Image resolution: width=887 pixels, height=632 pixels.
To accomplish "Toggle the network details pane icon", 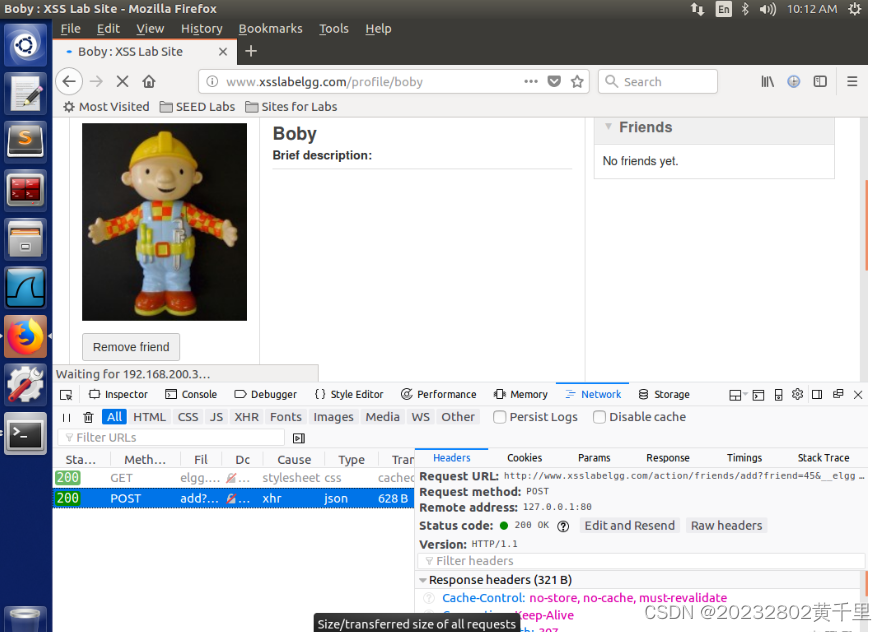I will point(299,438).
